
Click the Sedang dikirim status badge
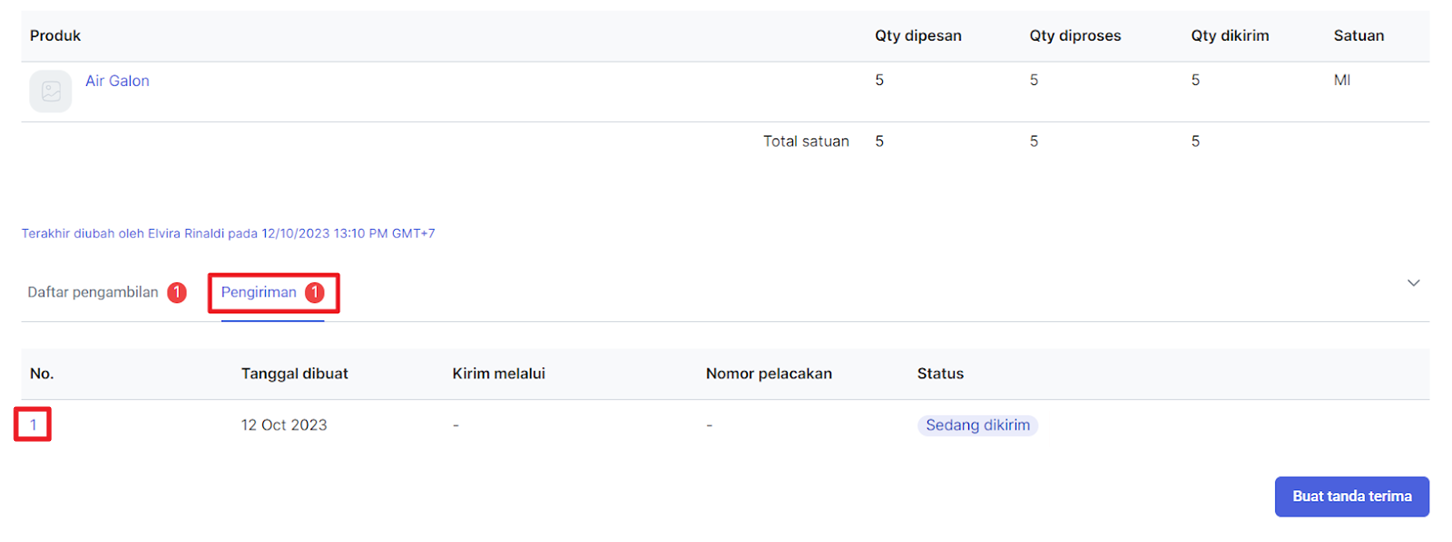click(x=978, y=425)
